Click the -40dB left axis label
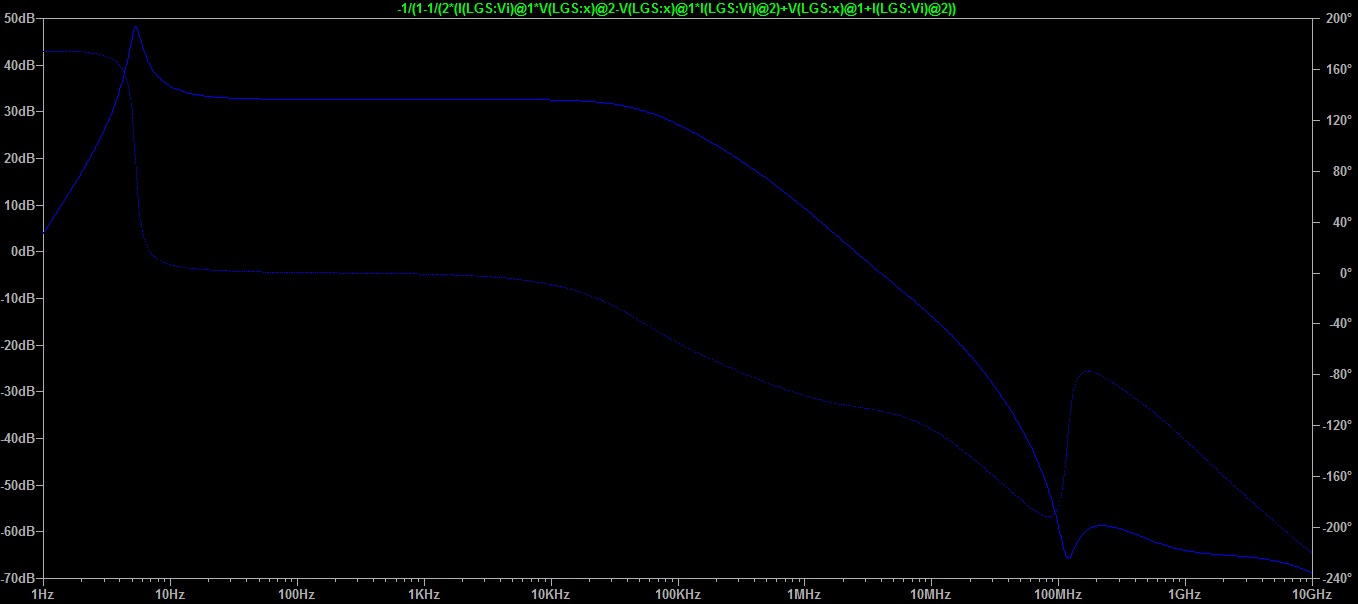 19,438
